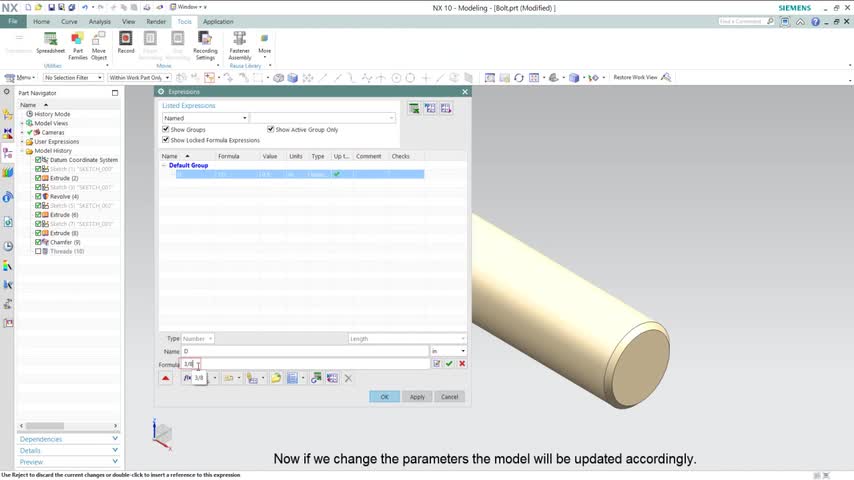Uncheck Datum Coordinate System checkbox

38,160
